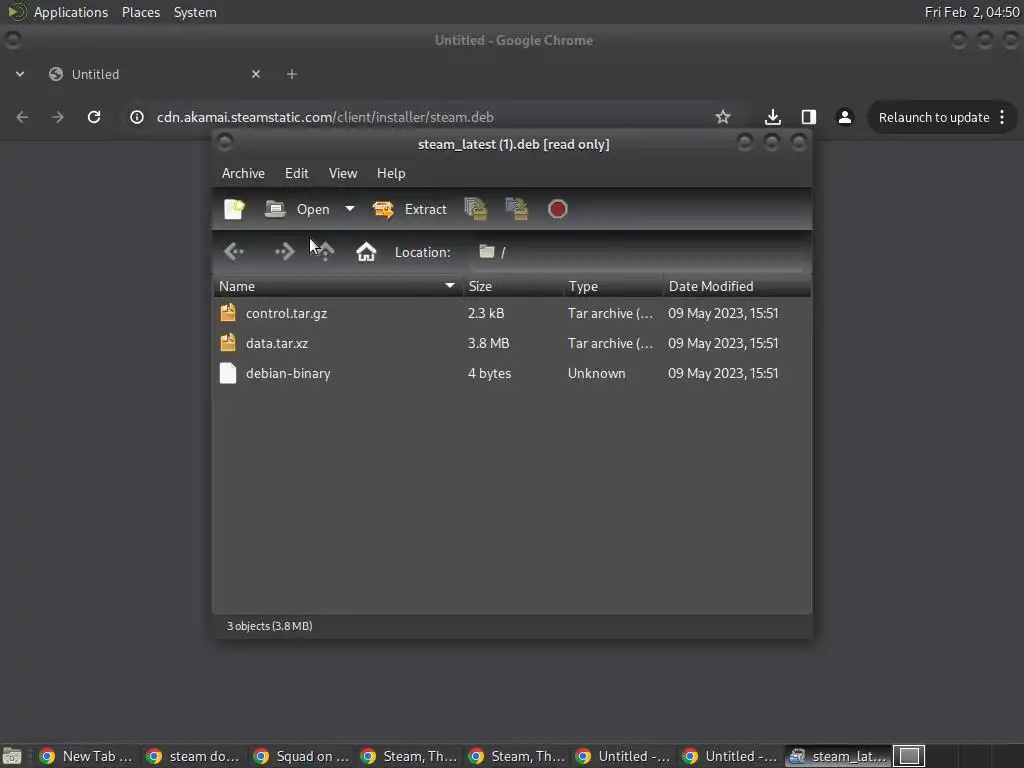Image resolution: width=1024 pixels, height=768 pixels.
Task: Open Chrome downloads icon
Action: (x=773, y=117)
